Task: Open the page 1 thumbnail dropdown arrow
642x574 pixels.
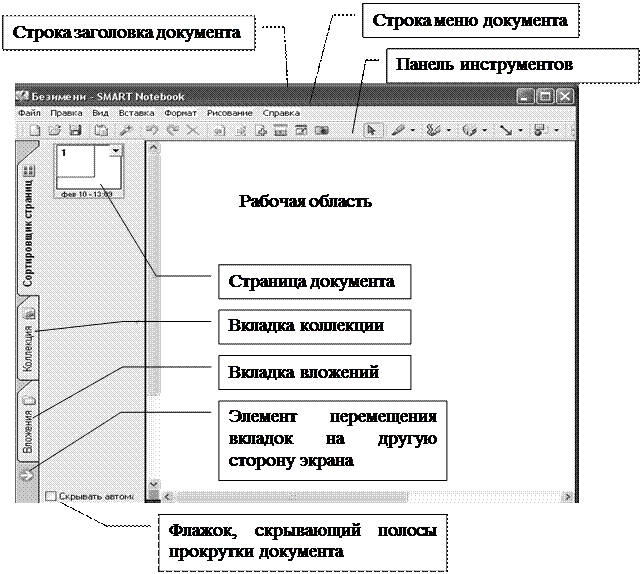Action: click(116, 151)
